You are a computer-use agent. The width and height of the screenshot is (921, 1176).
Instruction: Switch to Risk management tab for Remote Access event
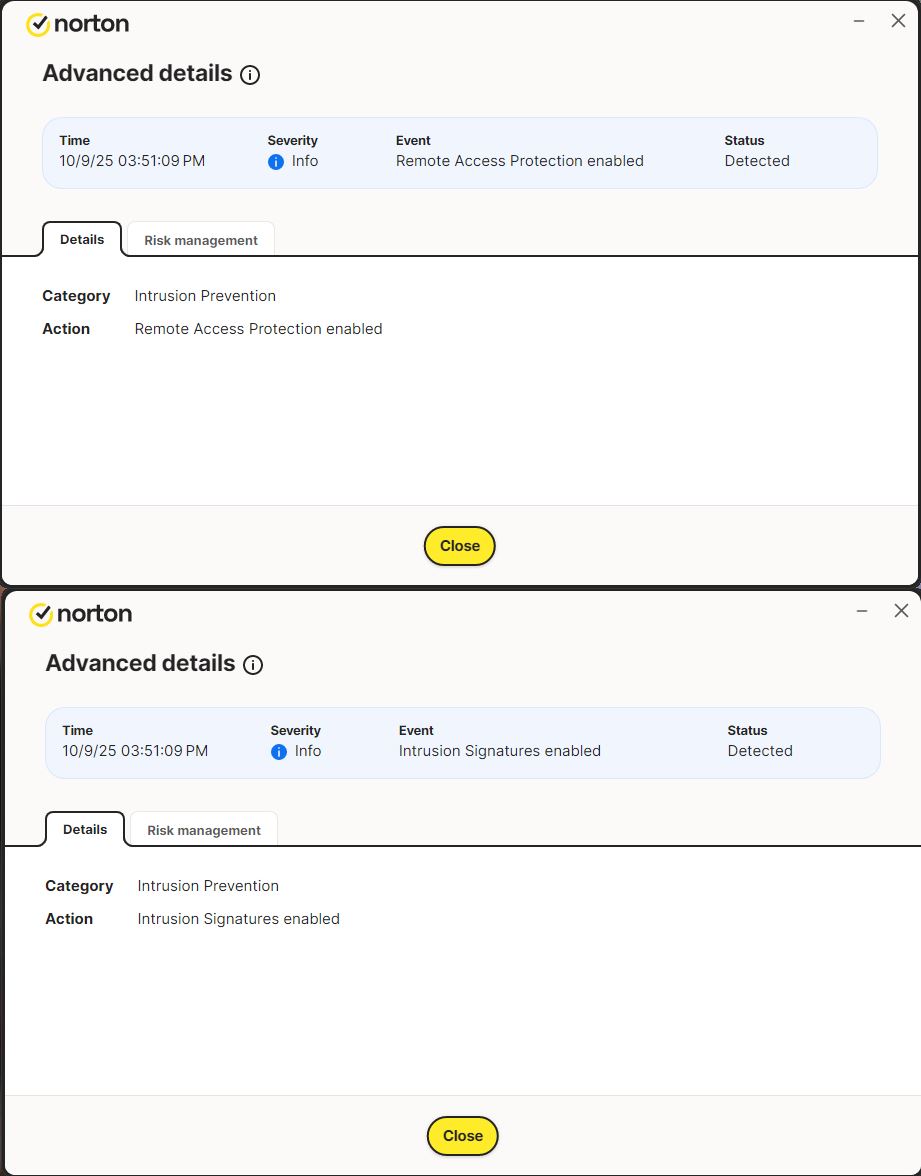(201, 241)
